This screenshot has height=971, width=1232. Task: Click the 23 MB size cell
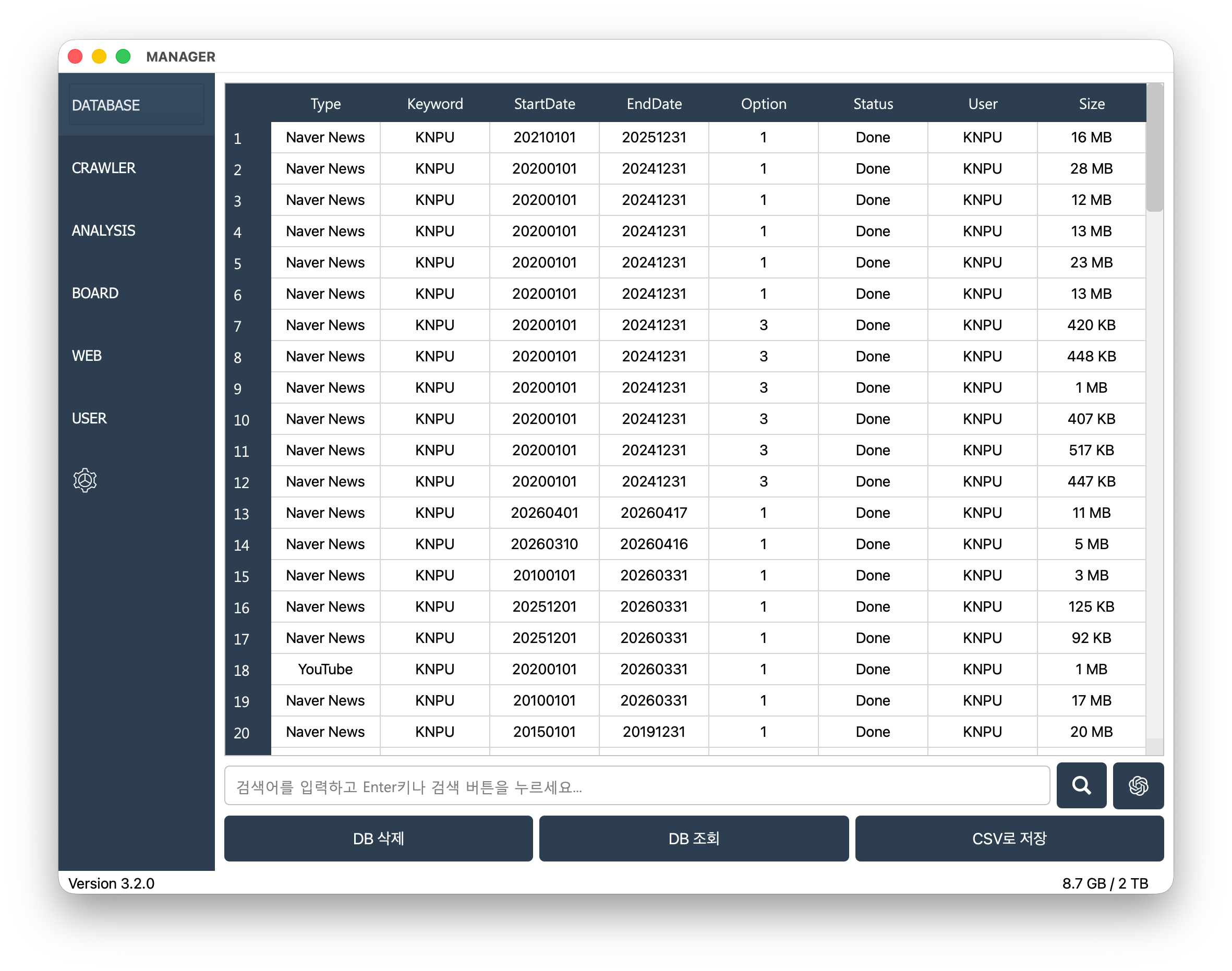point(1091,263)
